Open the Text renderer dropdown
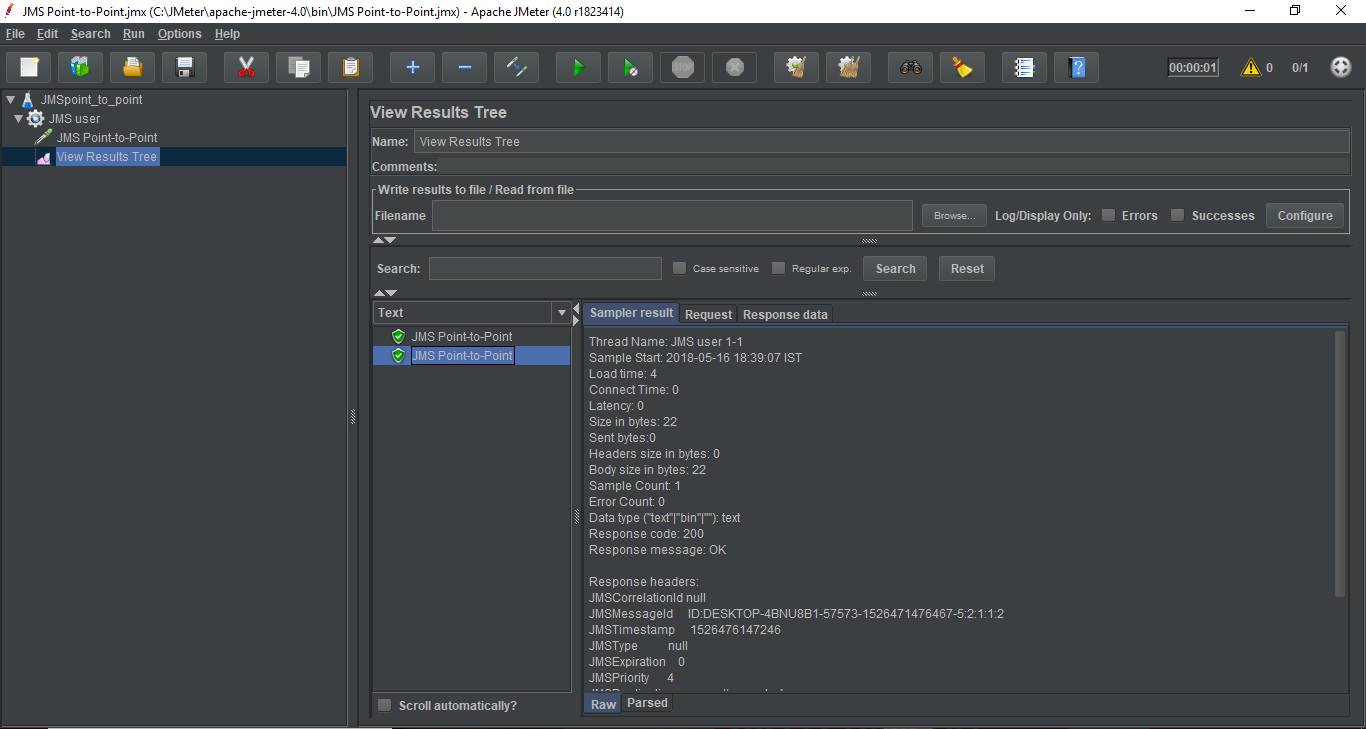 click(x=561, y=313)
